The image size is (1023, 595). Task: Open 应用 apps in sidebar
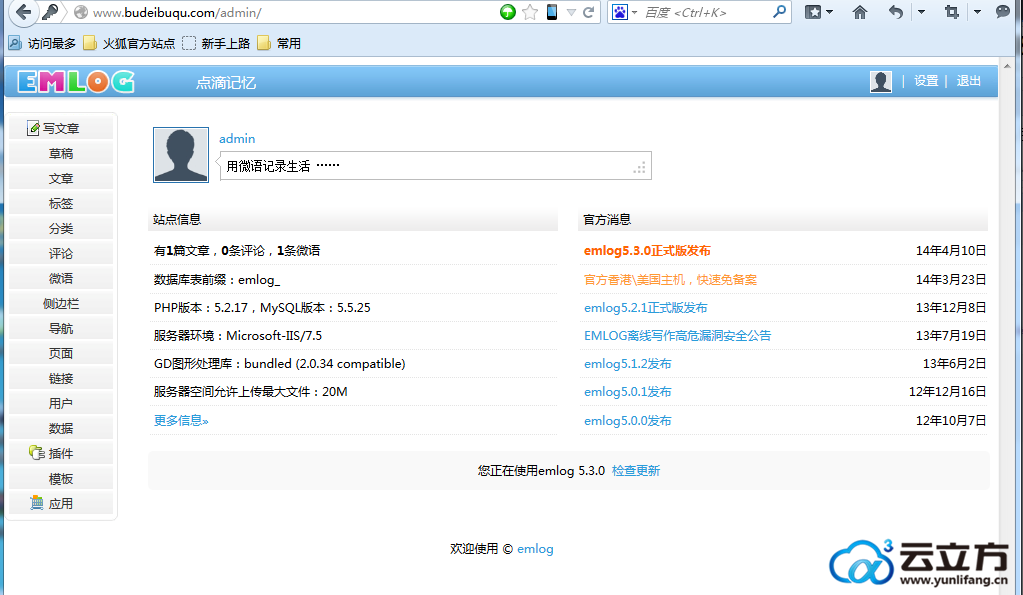pos(61,504)
